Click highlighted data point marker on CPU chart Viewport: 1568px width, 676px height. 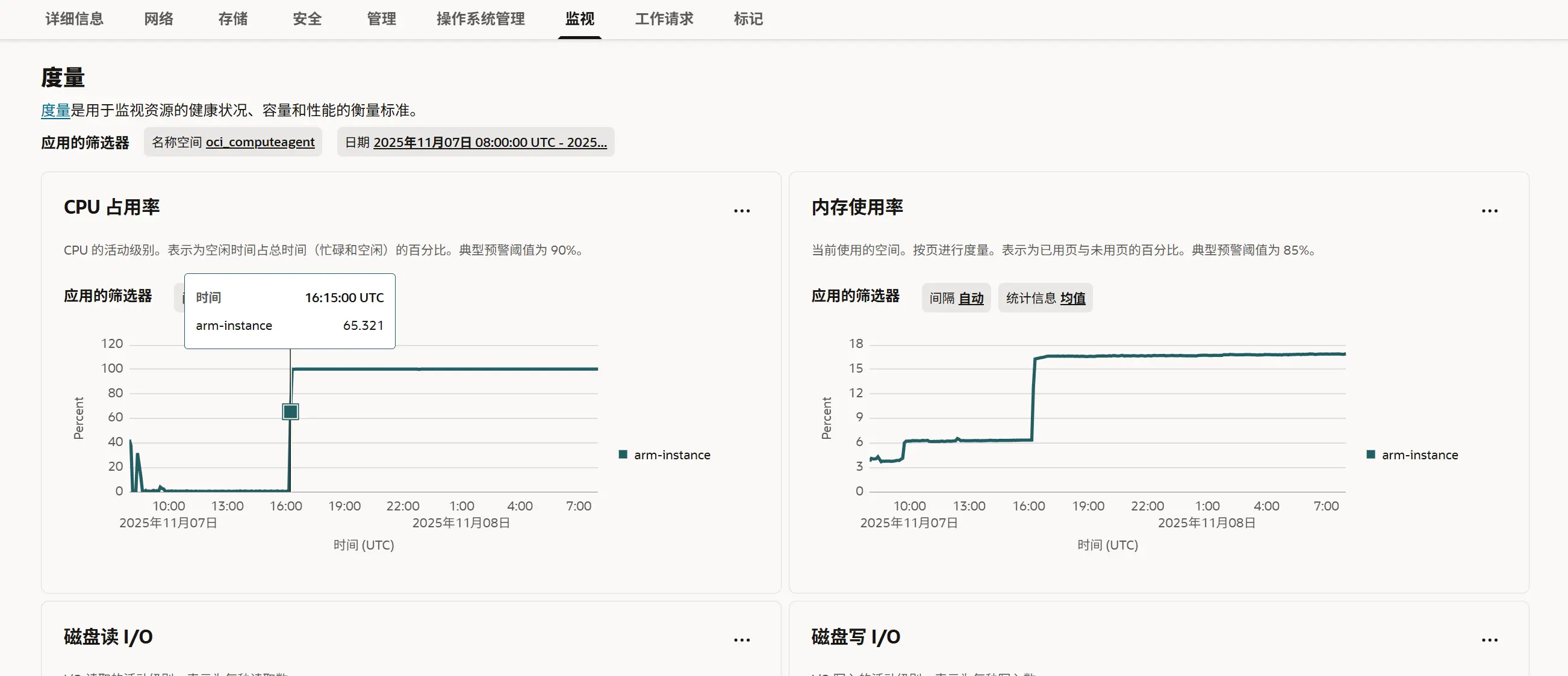click(x=290, y=412)
